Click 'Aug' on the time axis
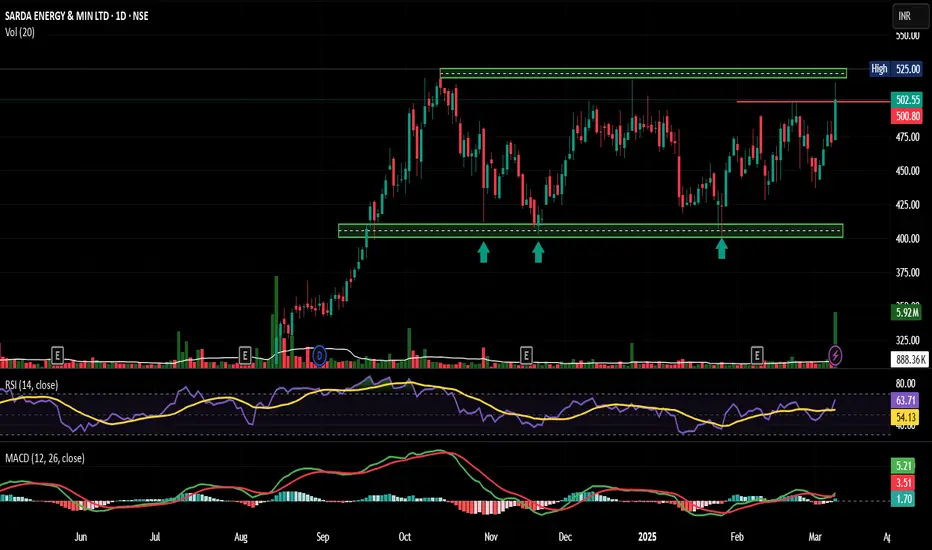Image resolution: width=932 pixels, height=550 pixels. coord(241,537)
